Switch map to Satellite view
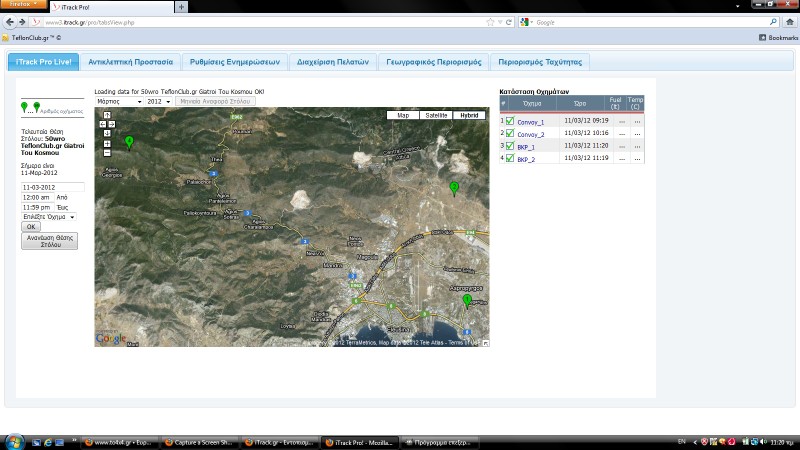 coord(436,115)
